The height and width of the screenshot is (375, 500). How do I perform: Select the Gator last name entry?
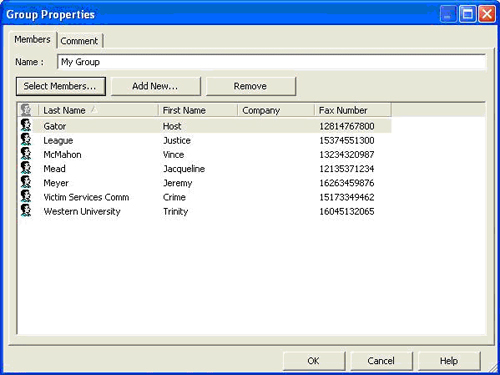55,126
